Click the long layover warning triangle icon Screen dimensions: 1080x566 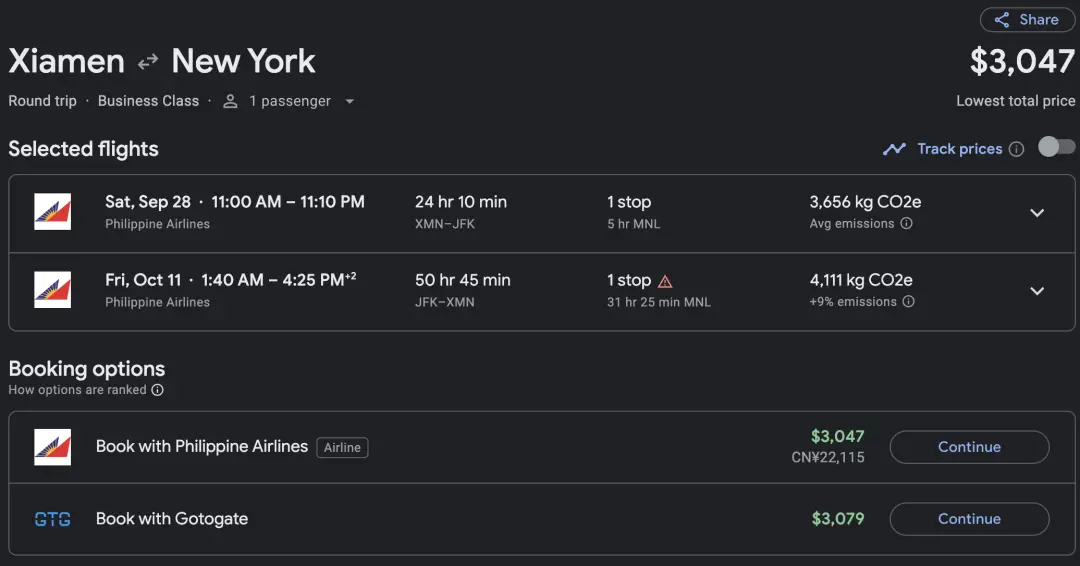point(665,281)
